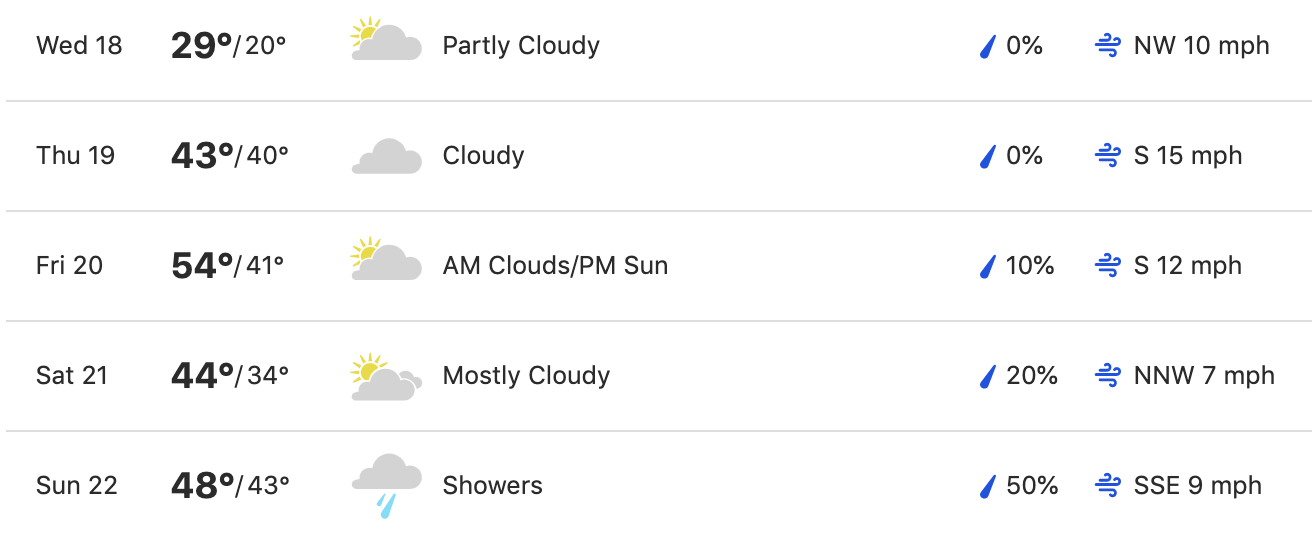Screen dimensions: 1312x536
Task: Click the sun-and-cloud icon for Fri 20
Action: tap(386, 260)
